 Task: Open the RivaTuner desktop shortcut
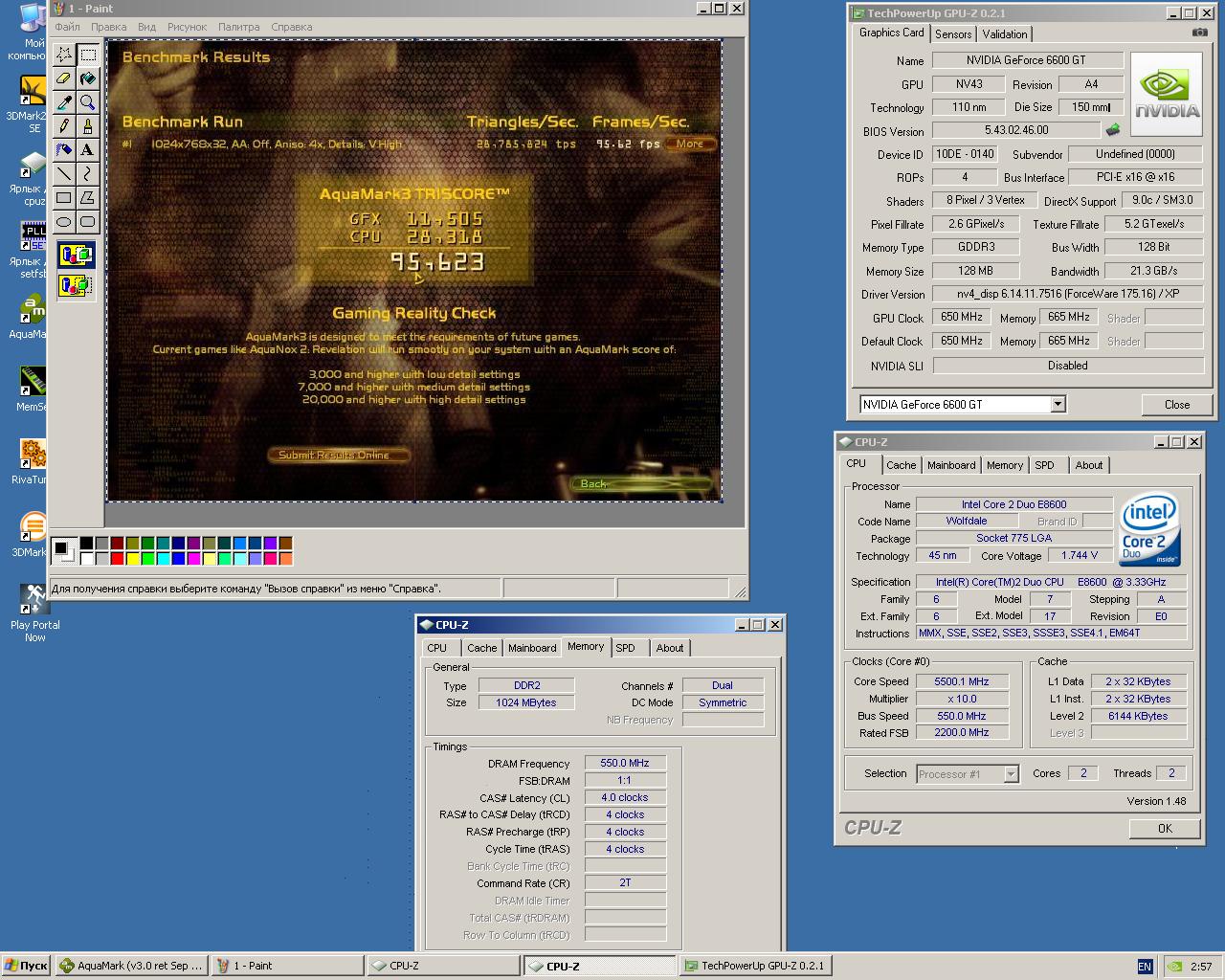coord(33,463)
